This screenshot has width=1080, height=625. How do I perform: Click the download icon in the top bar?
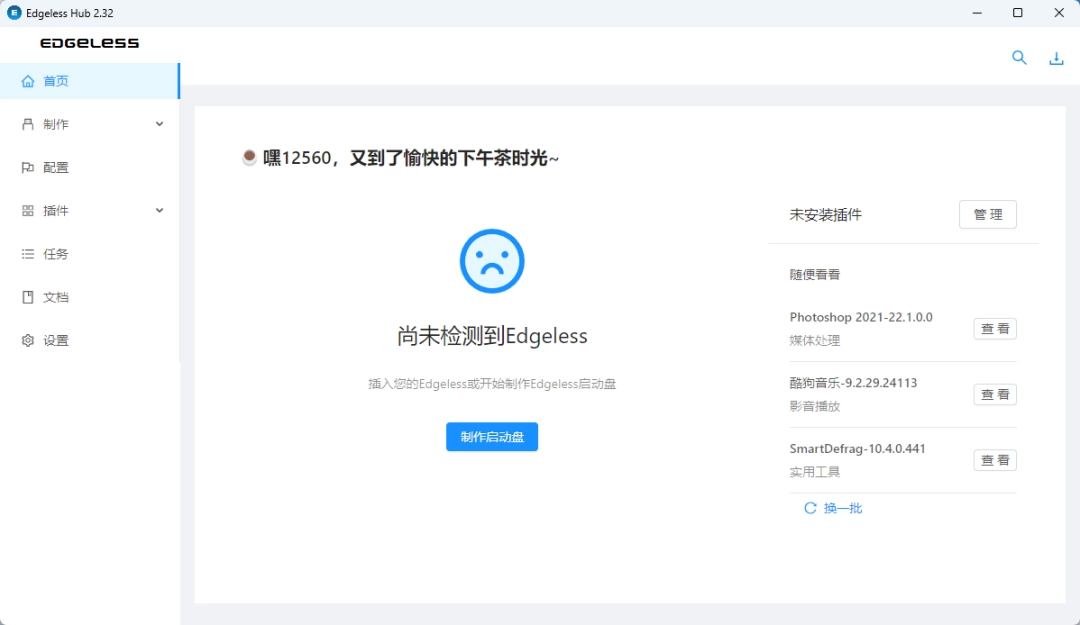coord(1056,58)
